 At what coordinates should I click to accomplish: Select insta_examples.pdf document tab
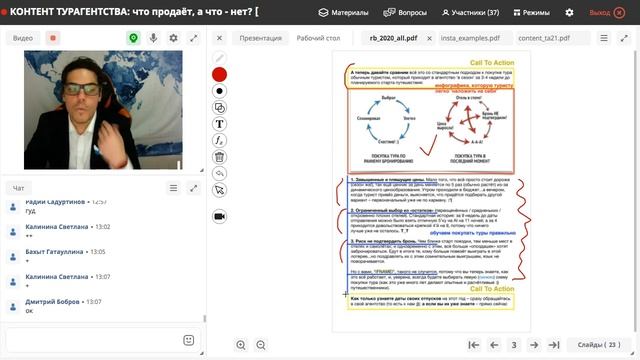click(x=470, y=38)
